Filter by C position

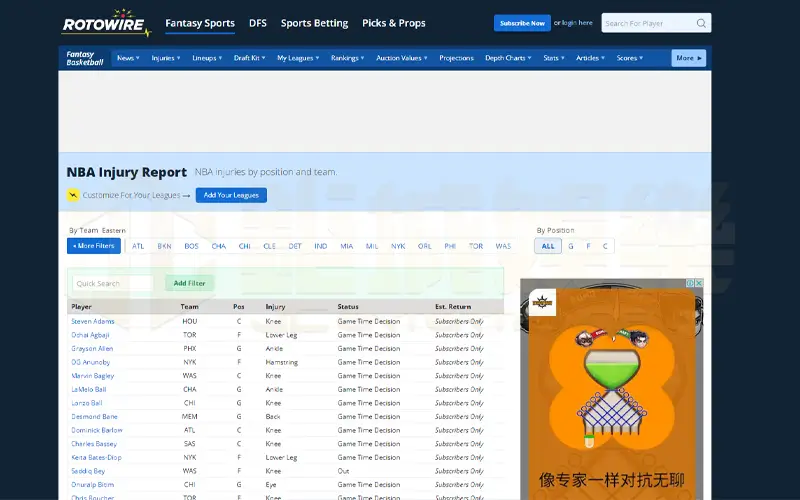tap(605, 246)
